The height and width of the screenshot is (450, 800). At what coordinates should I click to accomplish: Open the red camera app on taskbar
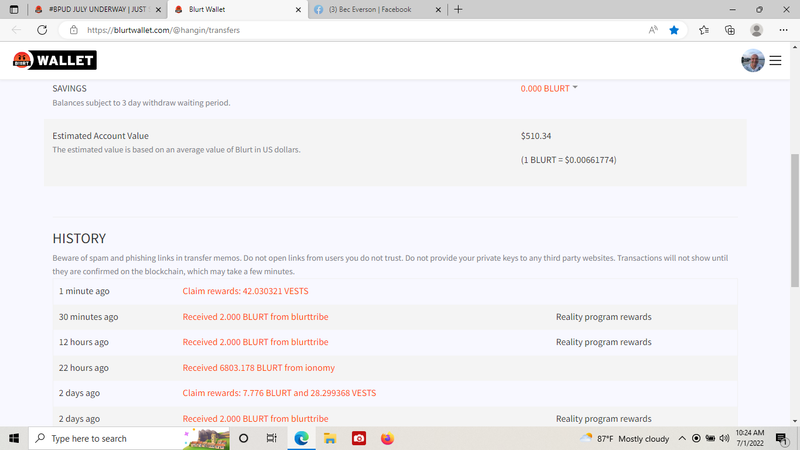click(x=359, y=438)
